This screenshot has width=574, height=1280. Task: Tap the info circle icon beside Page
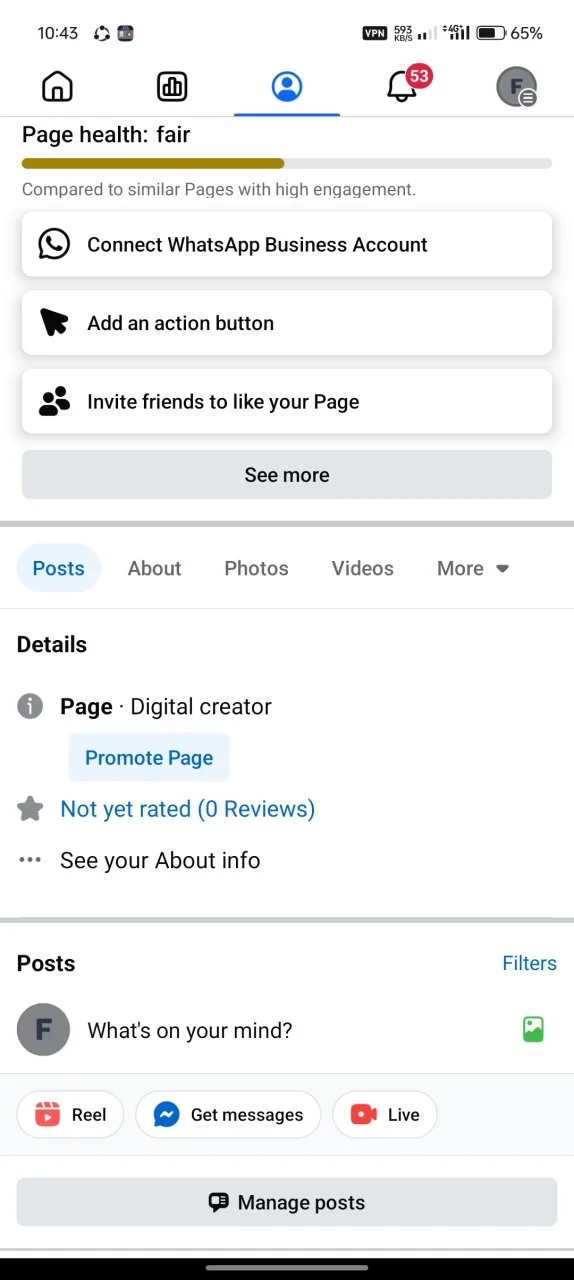tap(31, 707)
